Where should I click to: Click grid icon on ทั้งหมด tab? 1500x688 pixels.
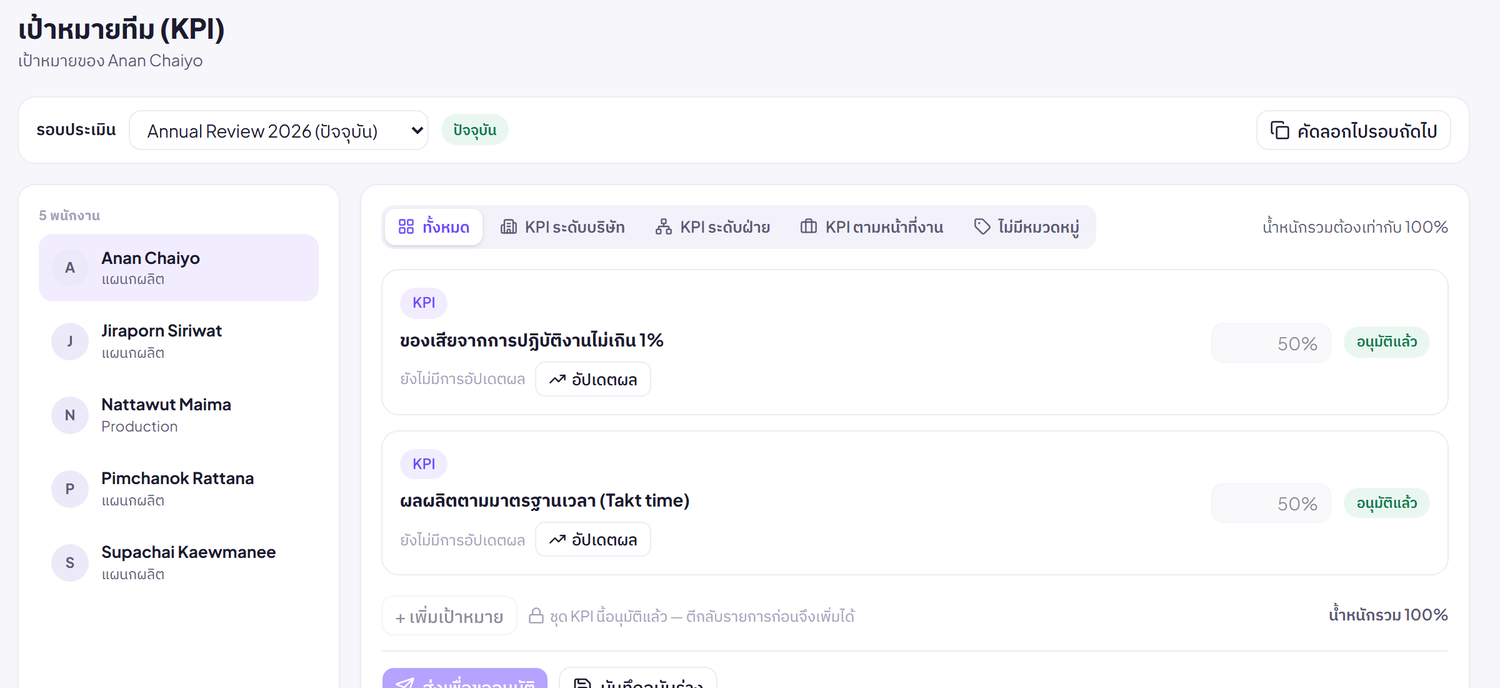coord(406,227)
